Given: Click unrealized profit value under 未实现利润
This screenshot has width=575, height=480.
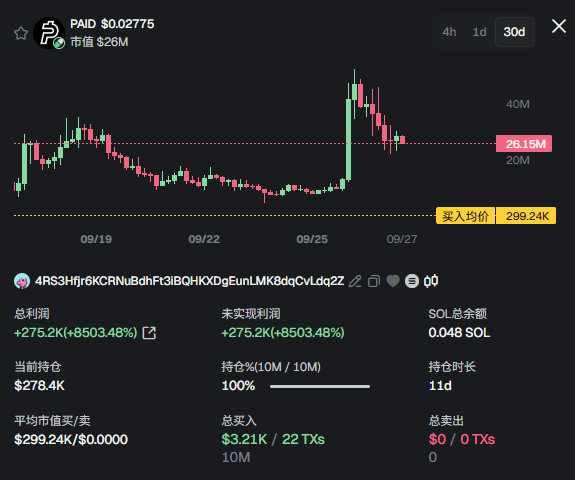Looking at the screenshot, I should [283, 333].
